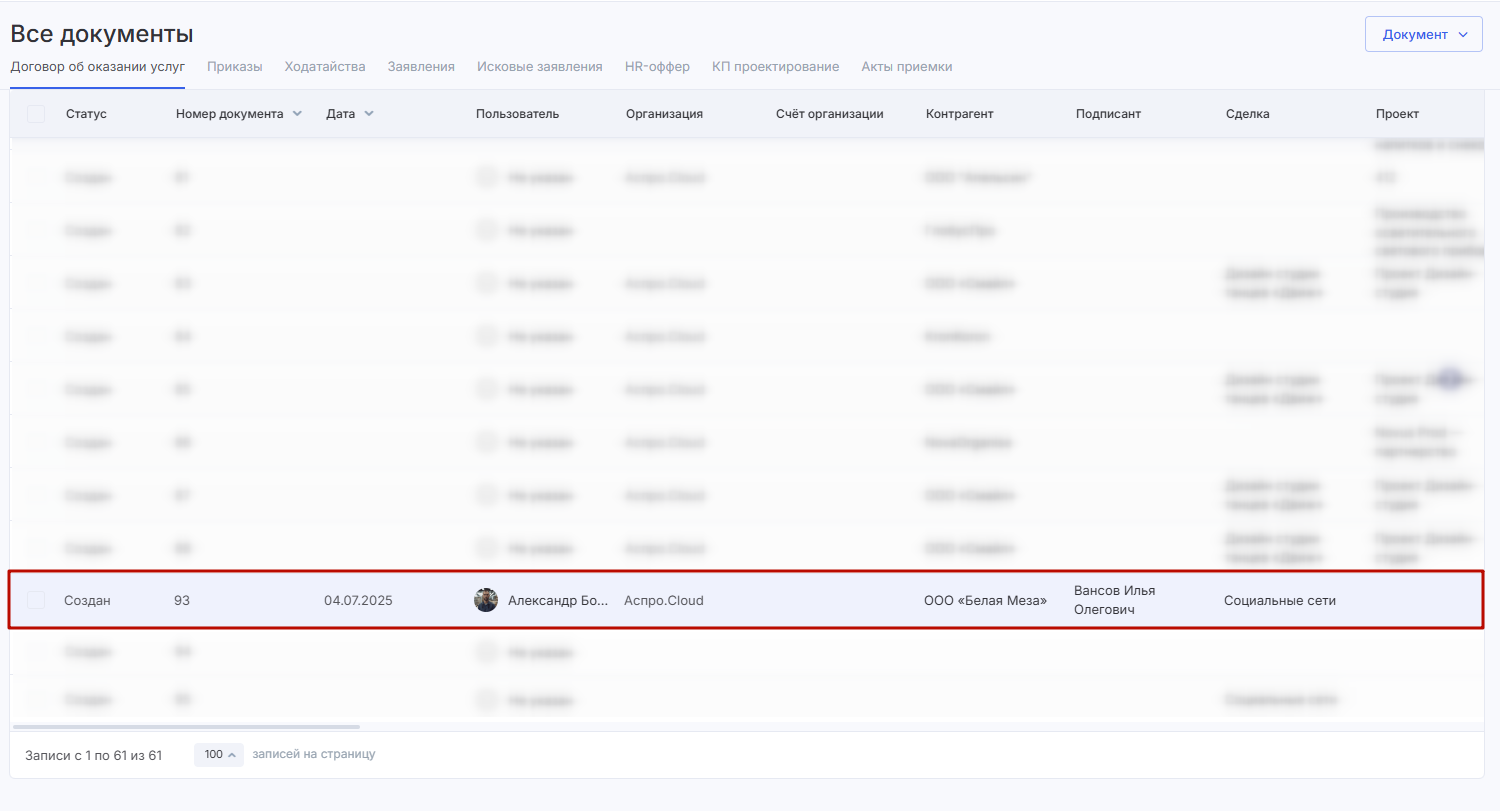
Task: Click the Контрагент column header
Action: click(960, 114)
